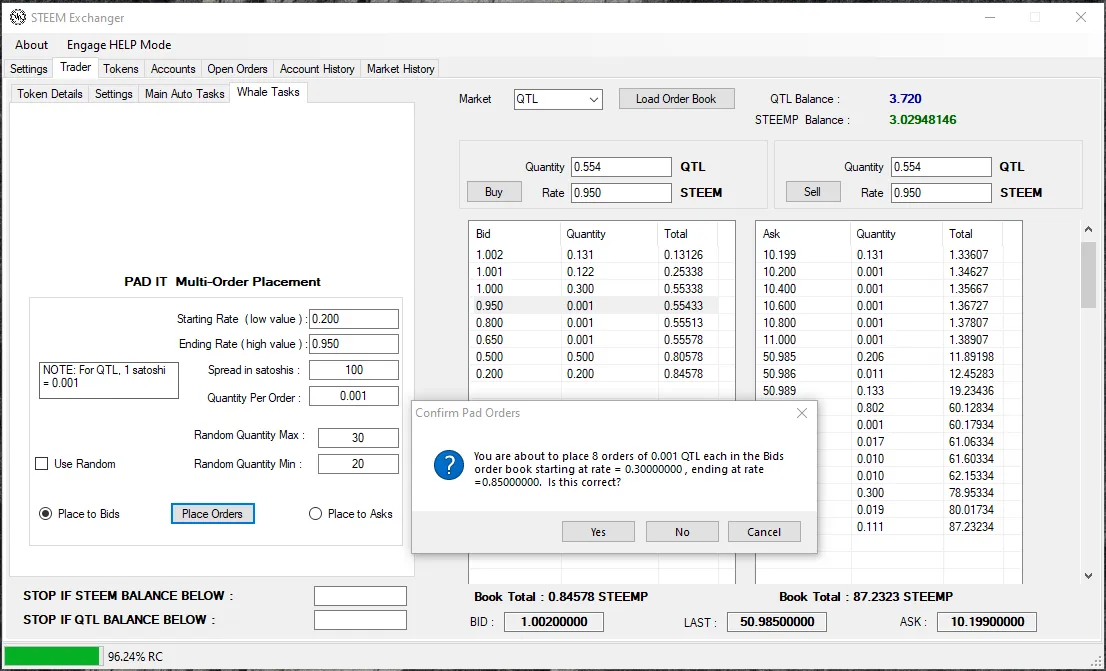The width and height of the screenshot is (1106, 671).
Task: Click the Stop If QTL Balance Below field
Action: coord(360,620)
